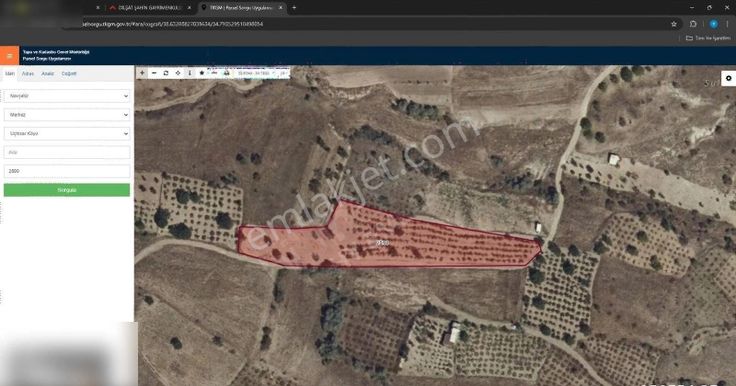Open browser extensions puzzle icon
736x386 pixels.
point(693,24)
